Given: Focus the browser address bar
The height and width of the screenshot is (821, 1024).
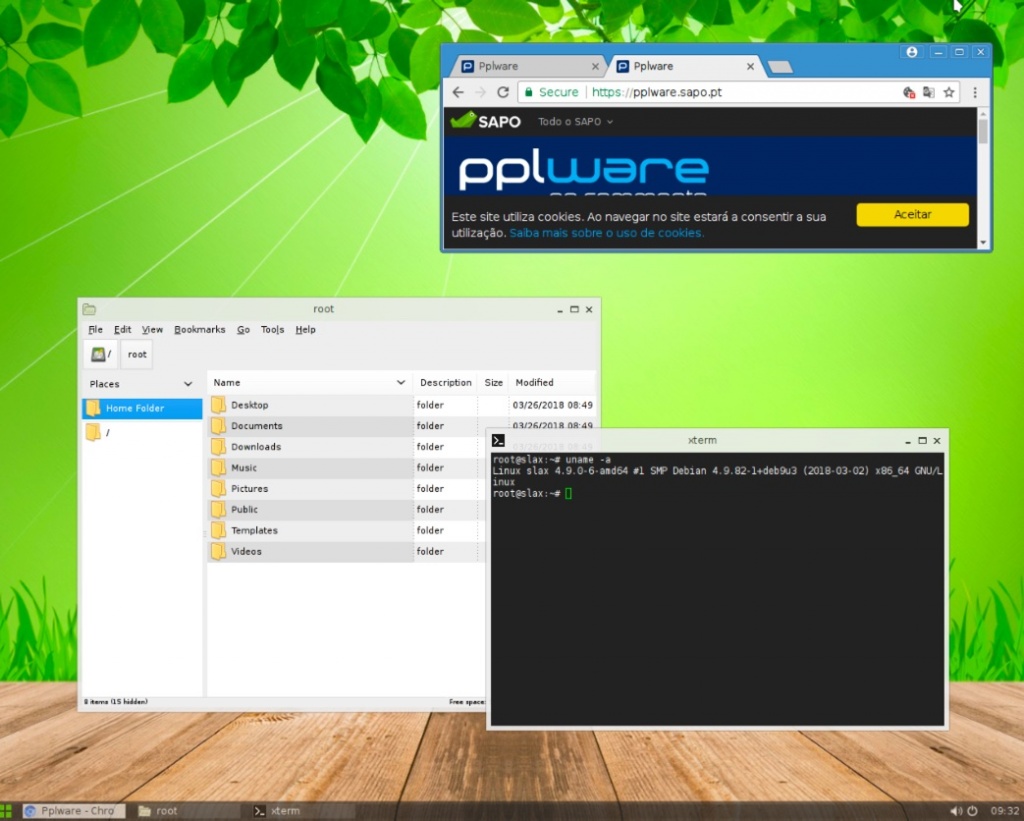Looking at the screenshot, I should click(700, 92).
